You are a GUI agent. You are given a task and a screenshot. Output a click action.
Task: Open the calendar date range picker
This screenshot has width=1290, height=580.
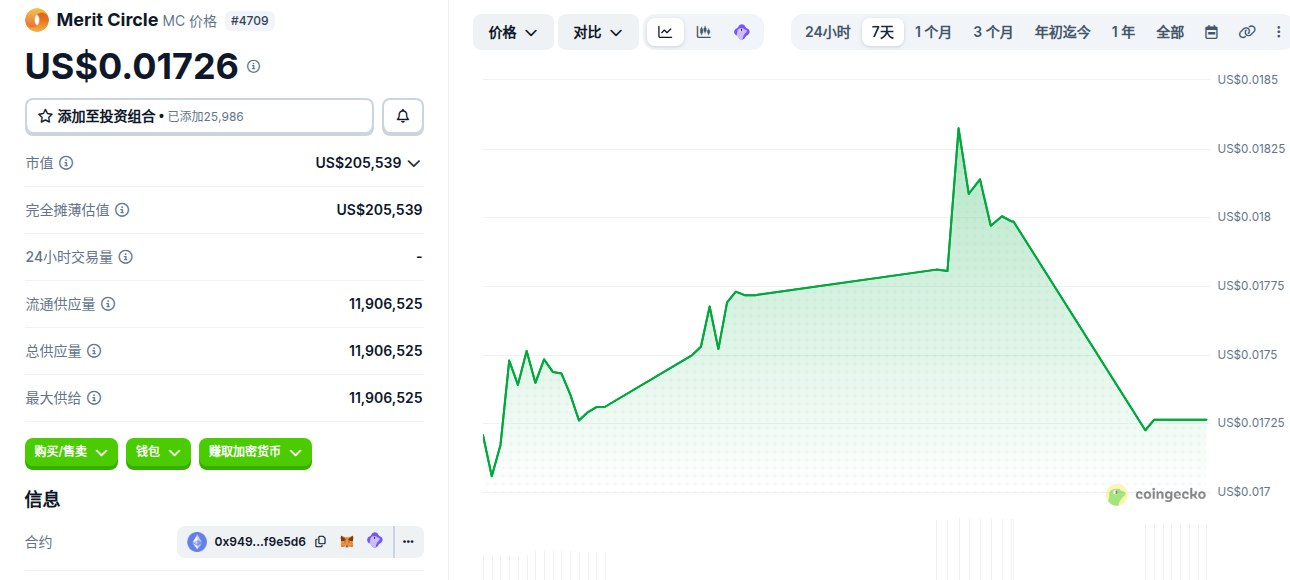1211,32
